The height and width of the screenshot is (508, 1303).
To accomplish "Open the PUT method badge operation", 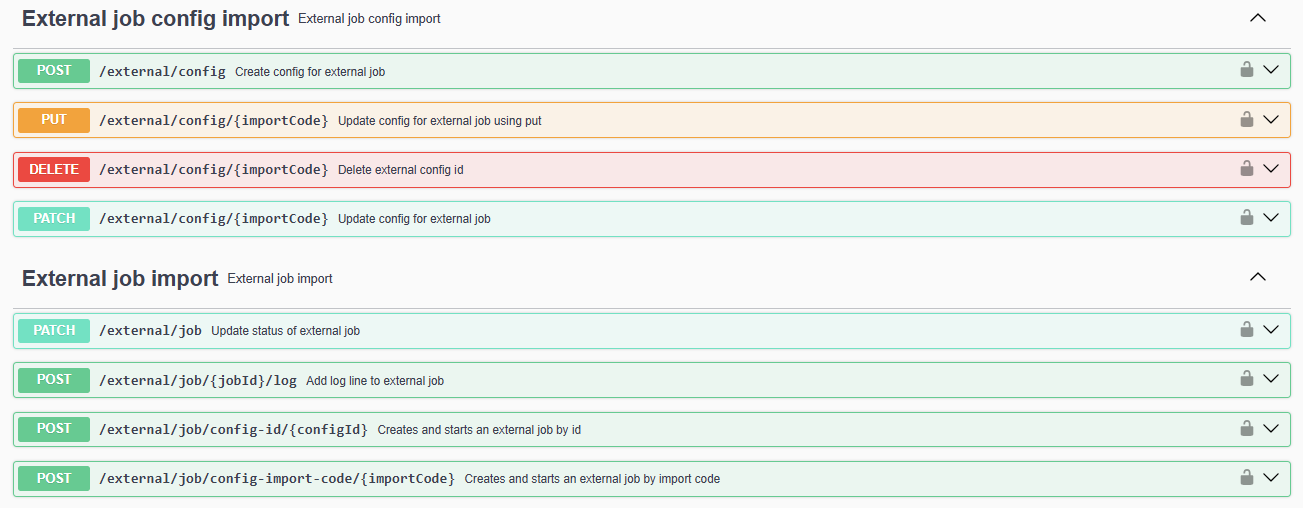I will pos(54,120).
